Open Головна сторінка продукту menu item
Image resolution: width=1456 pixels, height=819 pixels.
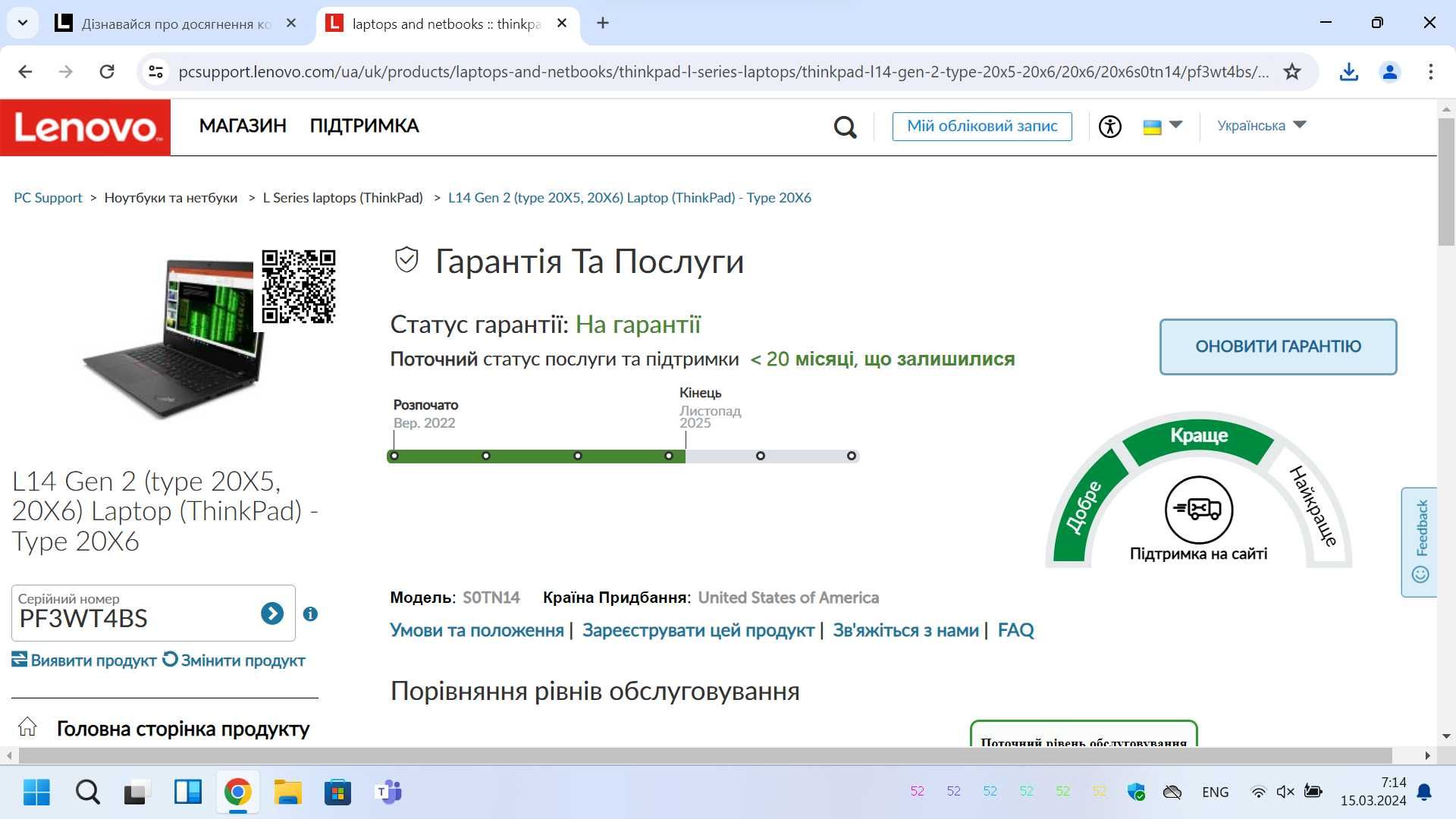click(x=183, y=729)
